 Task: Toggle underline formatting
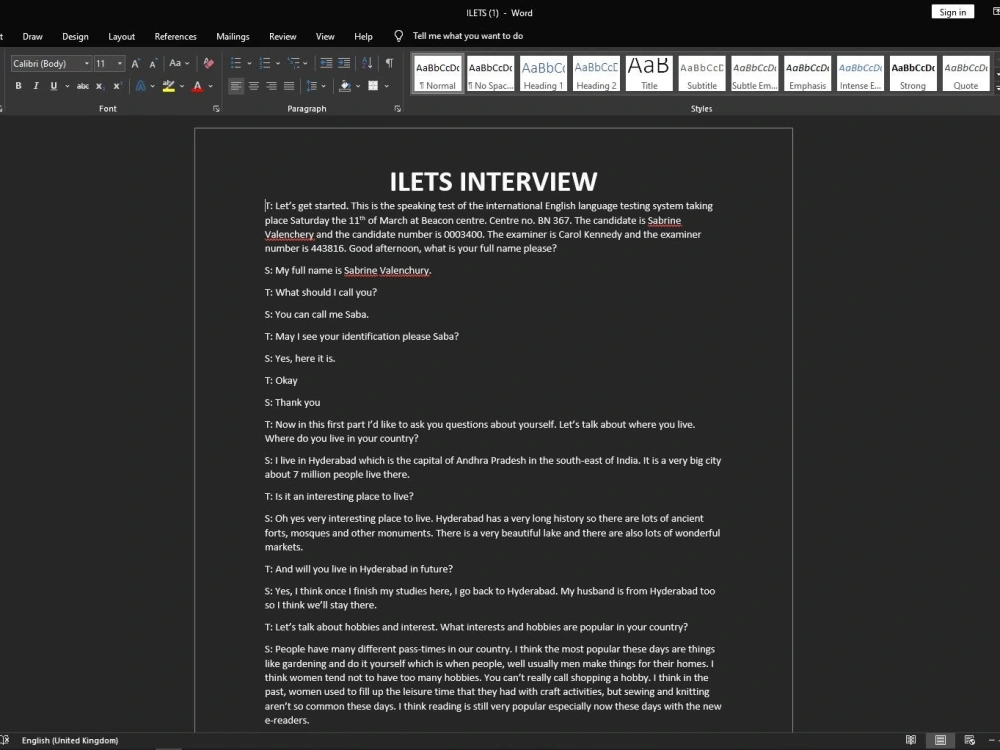click(x=54, y=86)
